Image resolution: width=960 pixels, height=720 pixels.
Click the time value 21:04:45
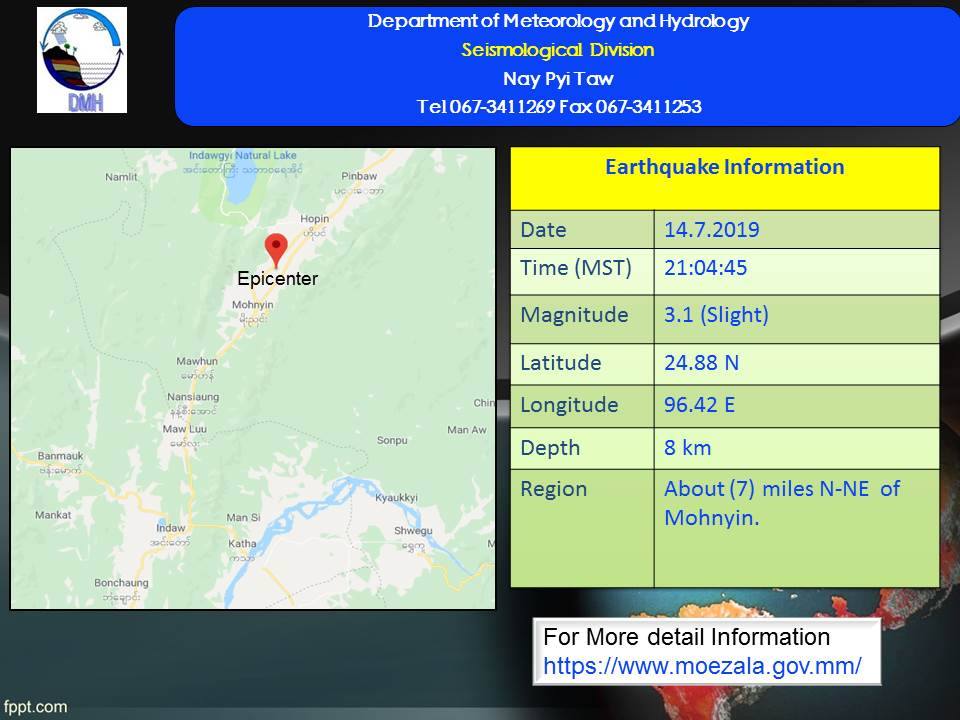[x=706, y=268]
